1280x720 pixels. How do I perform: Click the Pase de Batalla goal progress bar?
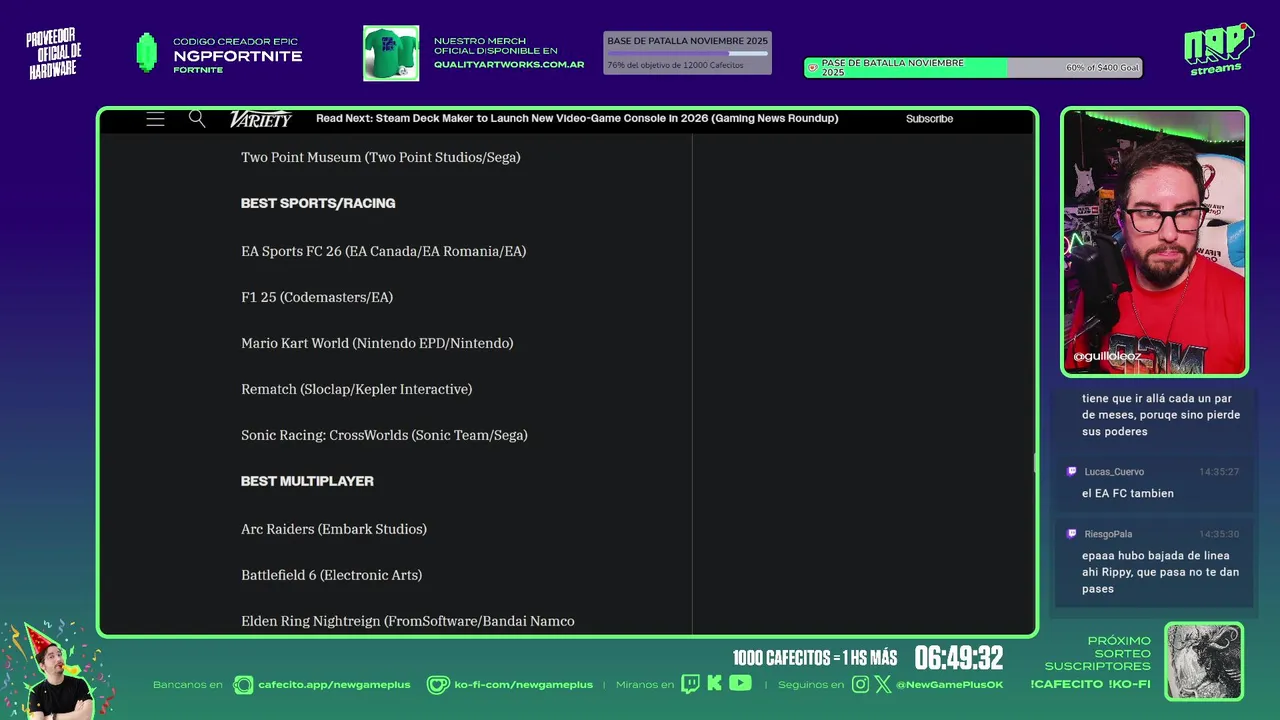click(x=973, y=67)
